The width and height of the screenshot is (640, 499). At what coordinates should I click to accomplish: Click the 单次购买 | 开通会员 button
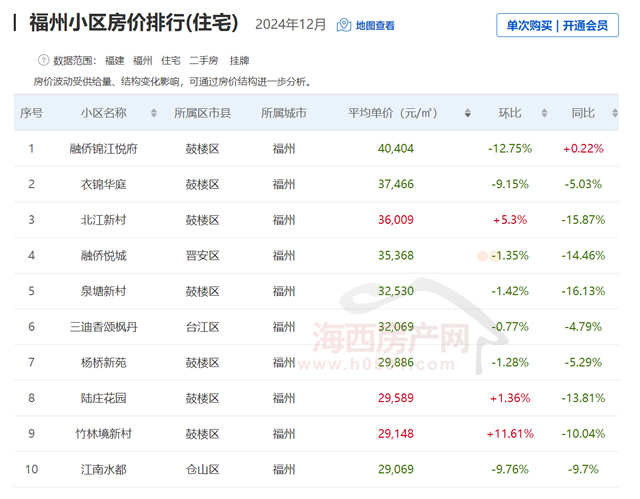coord(557,25)
